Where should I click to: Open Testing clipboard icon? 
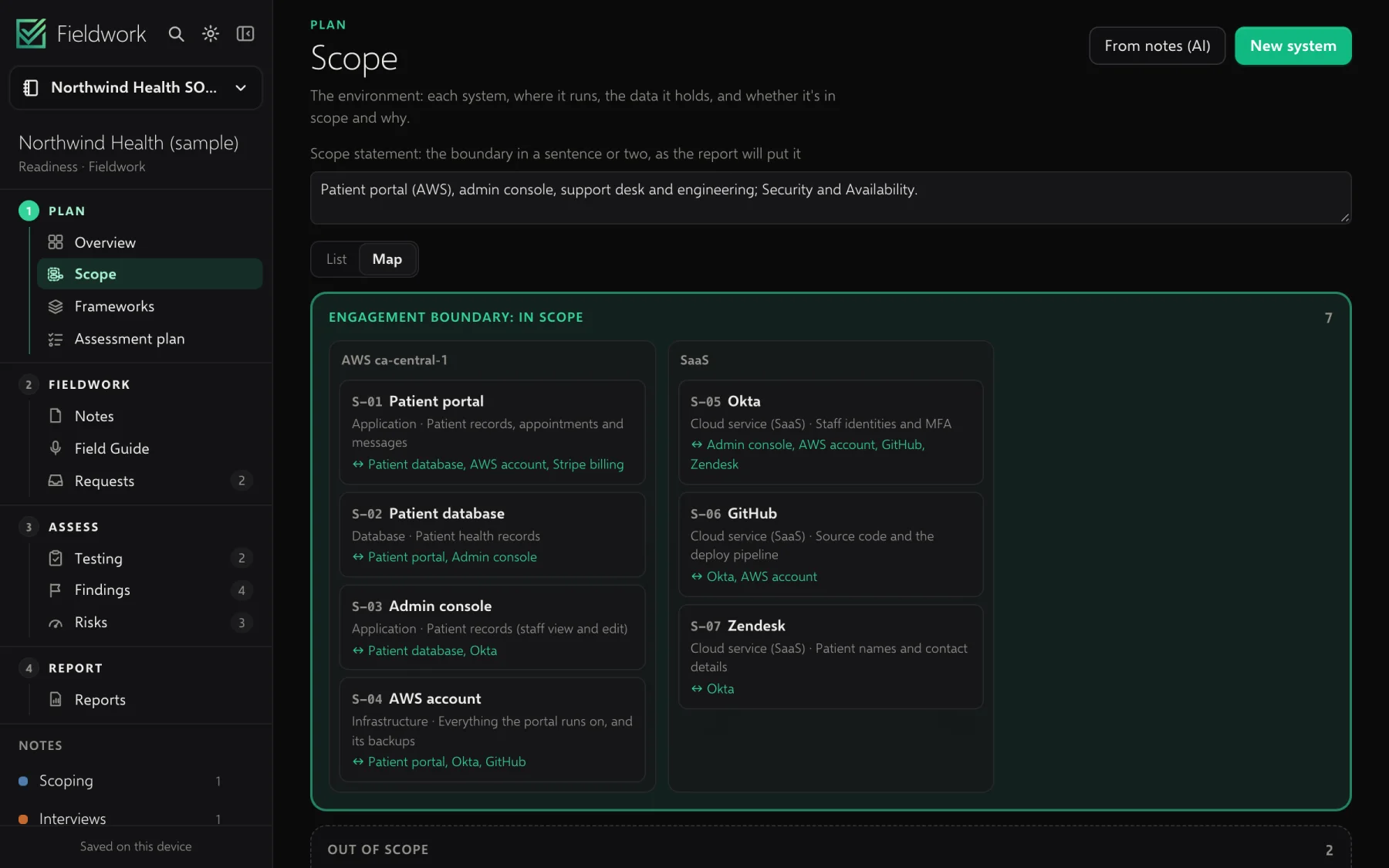(x=56, y=558)
